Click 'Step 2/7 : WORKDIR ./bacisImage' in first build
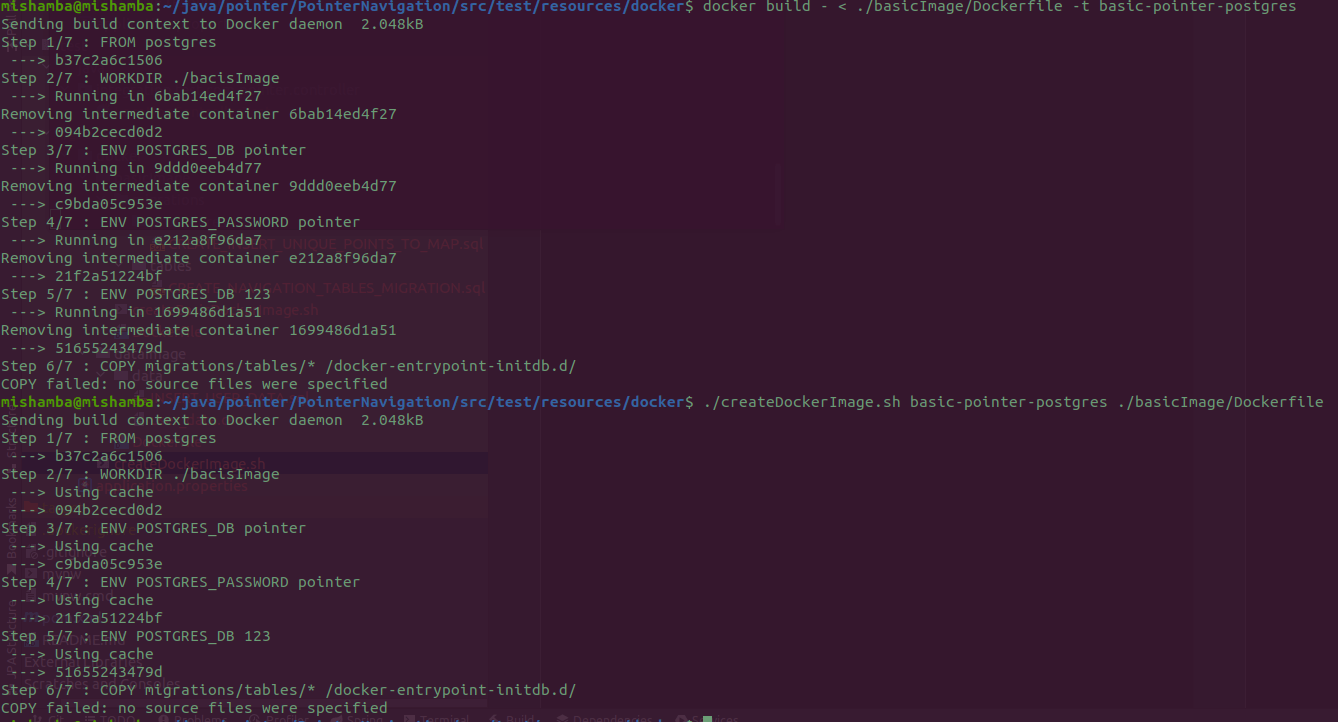This screenshot has width=1338, height=722. (140, 78)
